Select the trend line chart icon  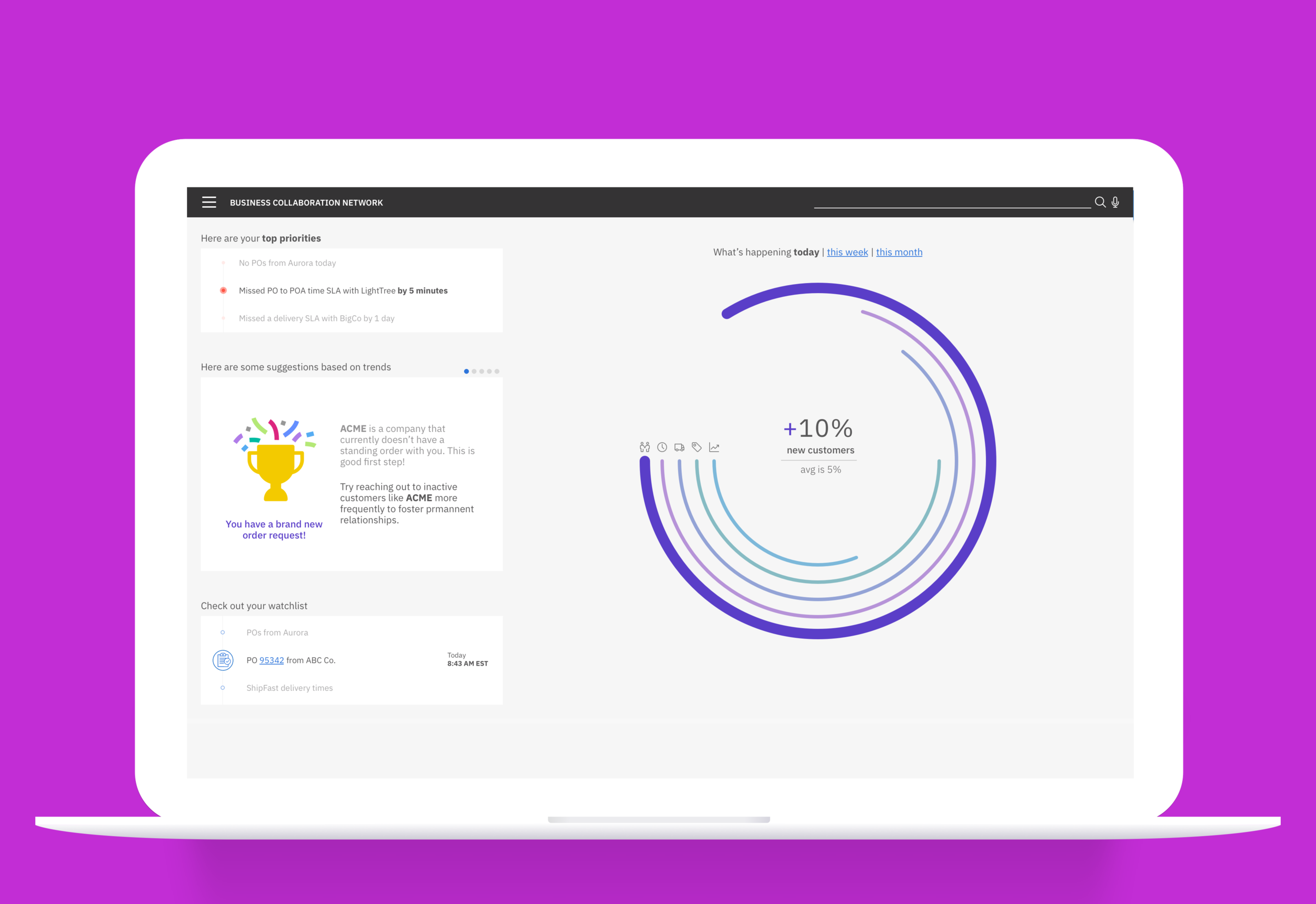pyautogui.click(x=714, y=447)
